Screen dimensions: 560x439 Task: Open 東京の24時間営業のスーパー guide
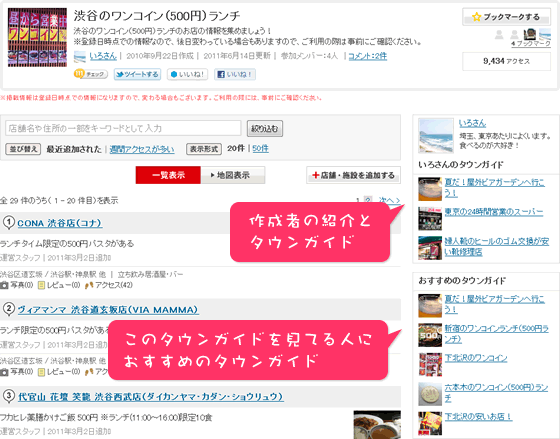494,212
